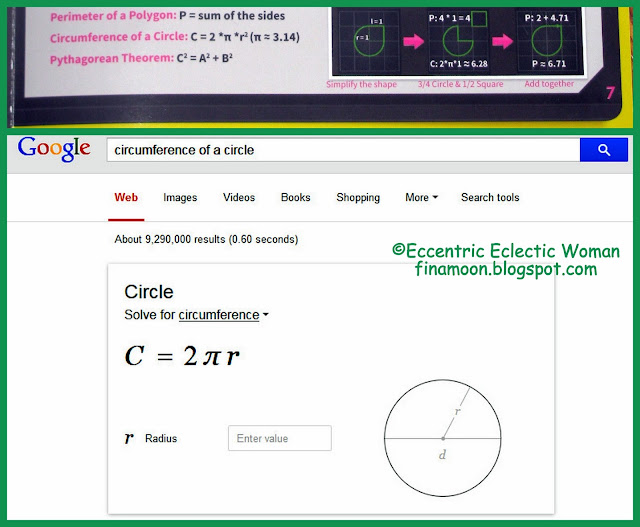Switch to the Images tab

coord(180,198)
